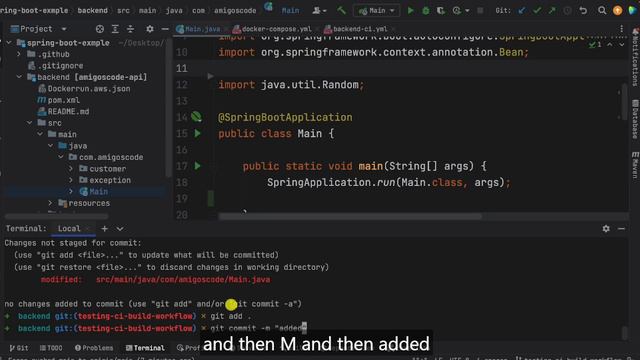Click in terminal command input line
640x360 pixels.
[258, 328]
